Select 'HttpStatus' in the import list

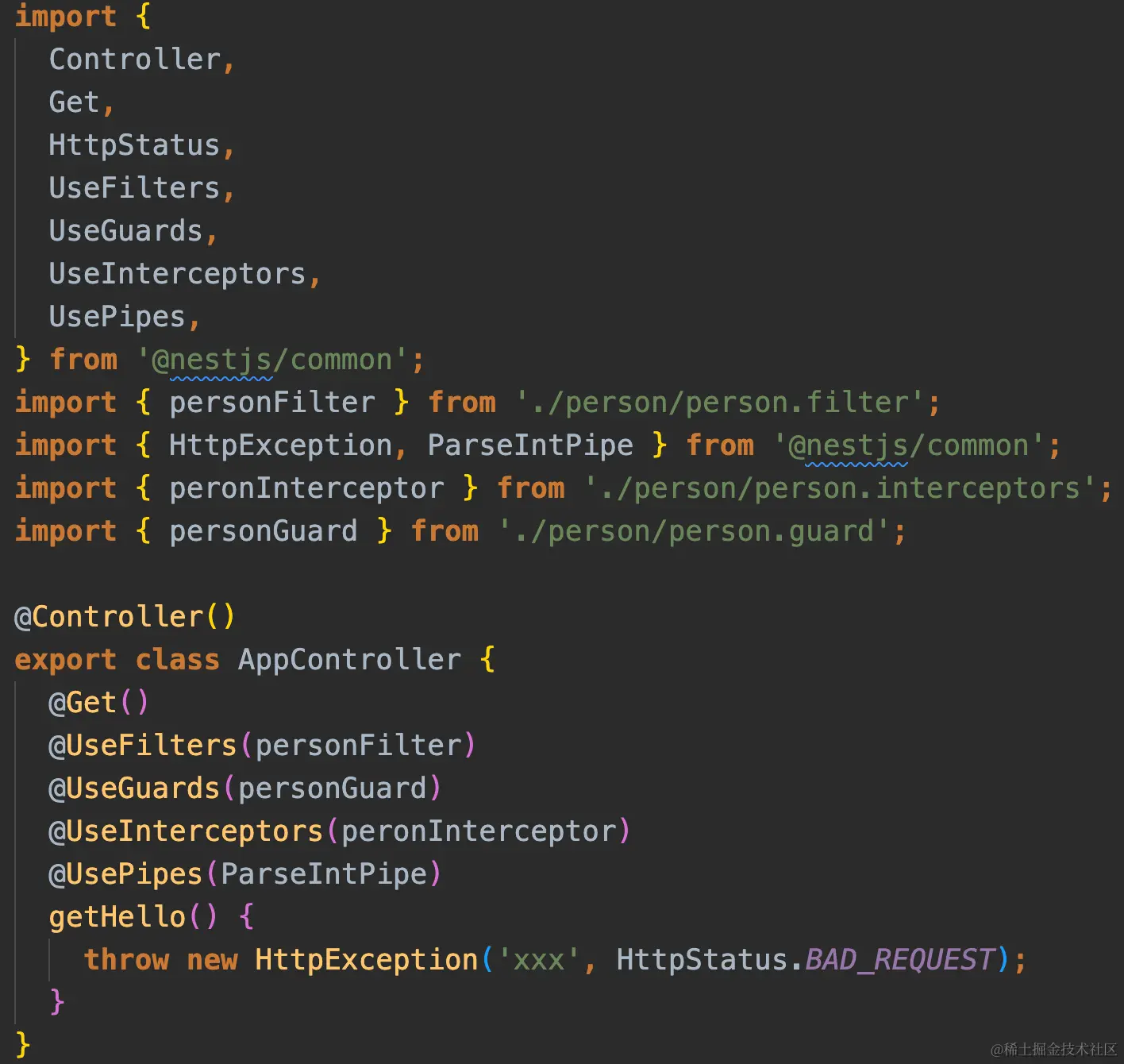click(x=135, y=145)
